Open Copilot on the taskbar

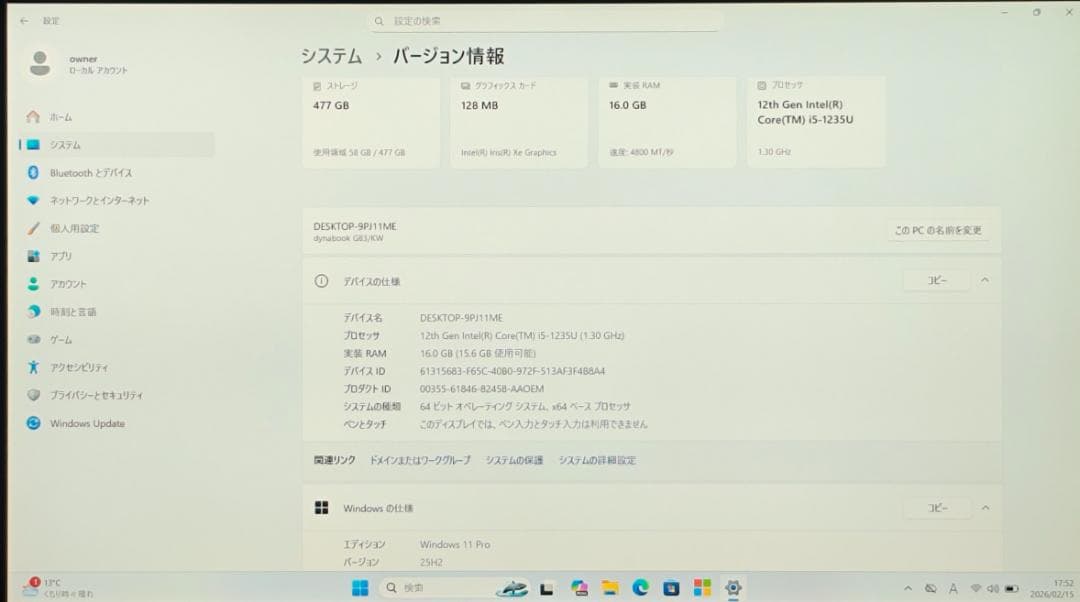pyautogui.click(x=579, y=588)
